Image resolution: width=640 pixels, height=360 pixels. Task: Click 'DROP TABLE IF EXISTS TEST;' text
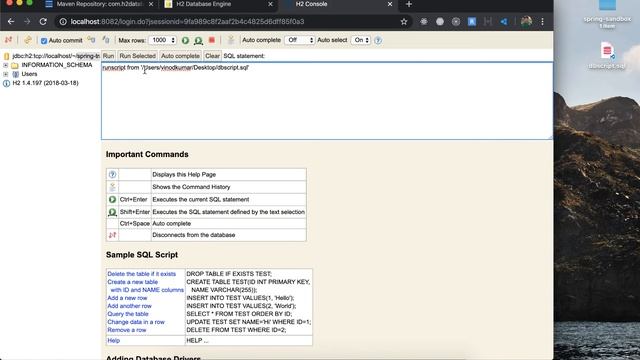click(229, 274)
